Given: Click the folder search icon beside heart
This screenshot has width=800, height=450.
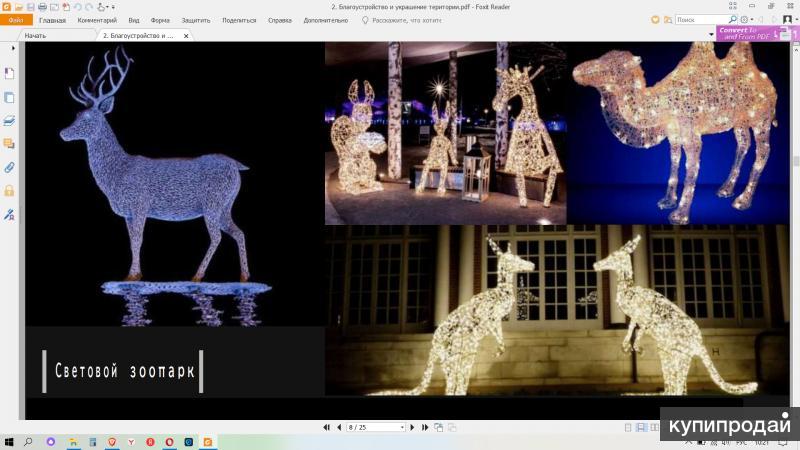Looking at the screenshot, I should 667,20.
